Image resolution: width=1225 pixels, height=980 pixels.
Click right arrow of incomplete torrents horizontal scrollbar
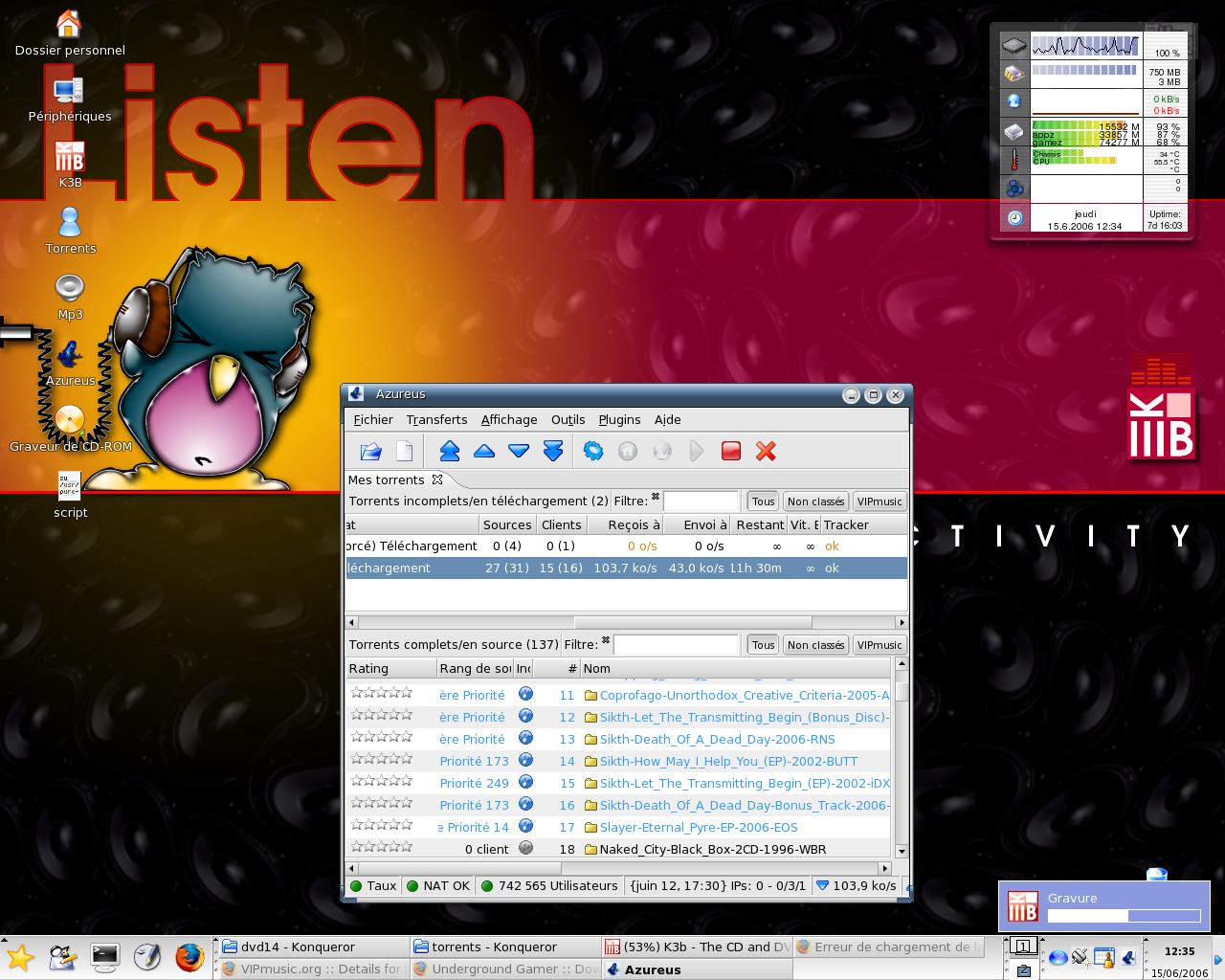click(902, 622)
